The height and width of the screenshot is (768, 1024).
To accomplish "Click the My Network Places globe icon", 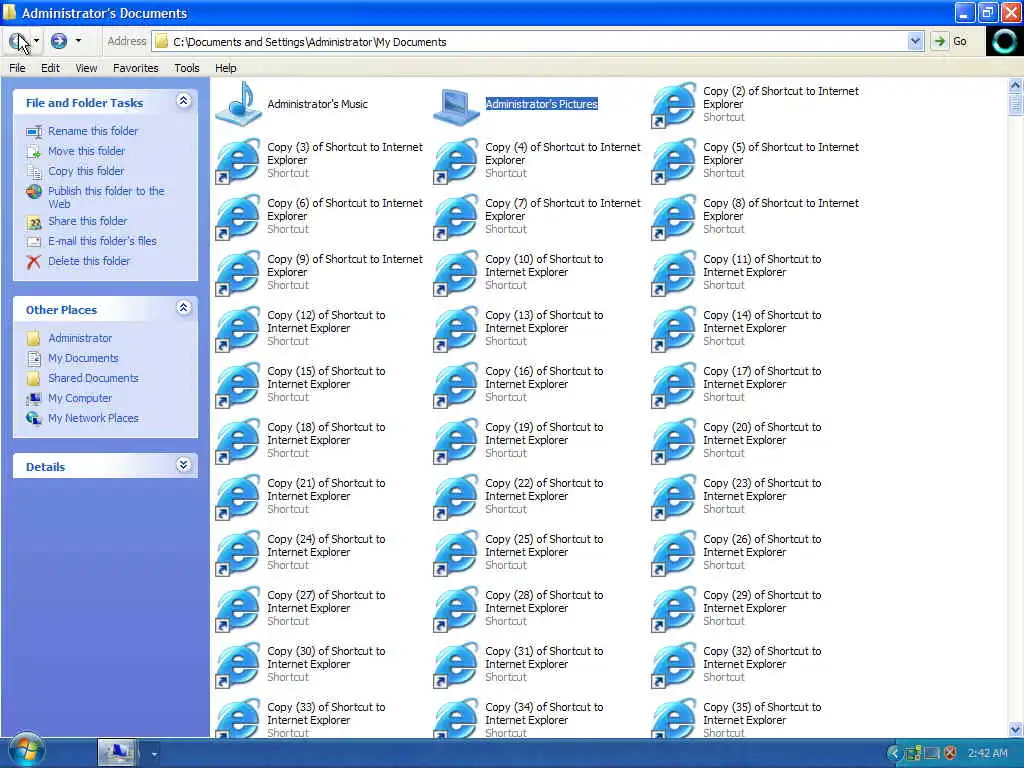I will (x=34, y=418).
